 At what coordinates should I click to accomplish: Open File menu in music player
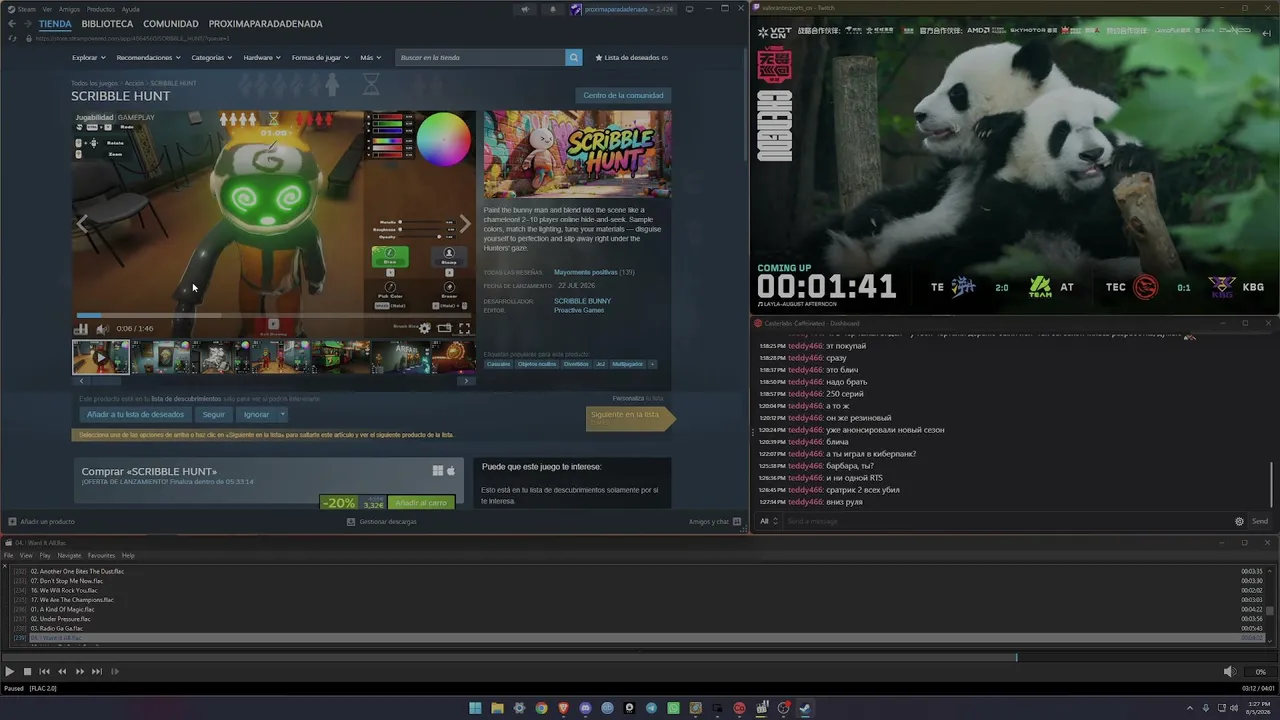click(9, 556)
